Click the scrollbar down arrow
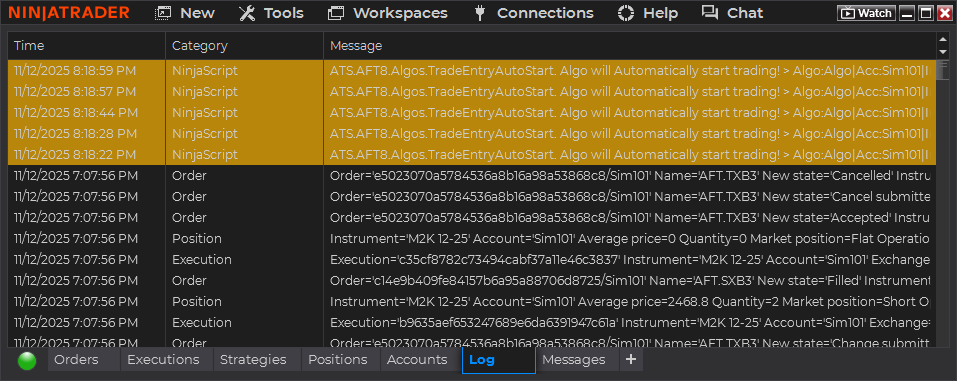 coord(942,52)
